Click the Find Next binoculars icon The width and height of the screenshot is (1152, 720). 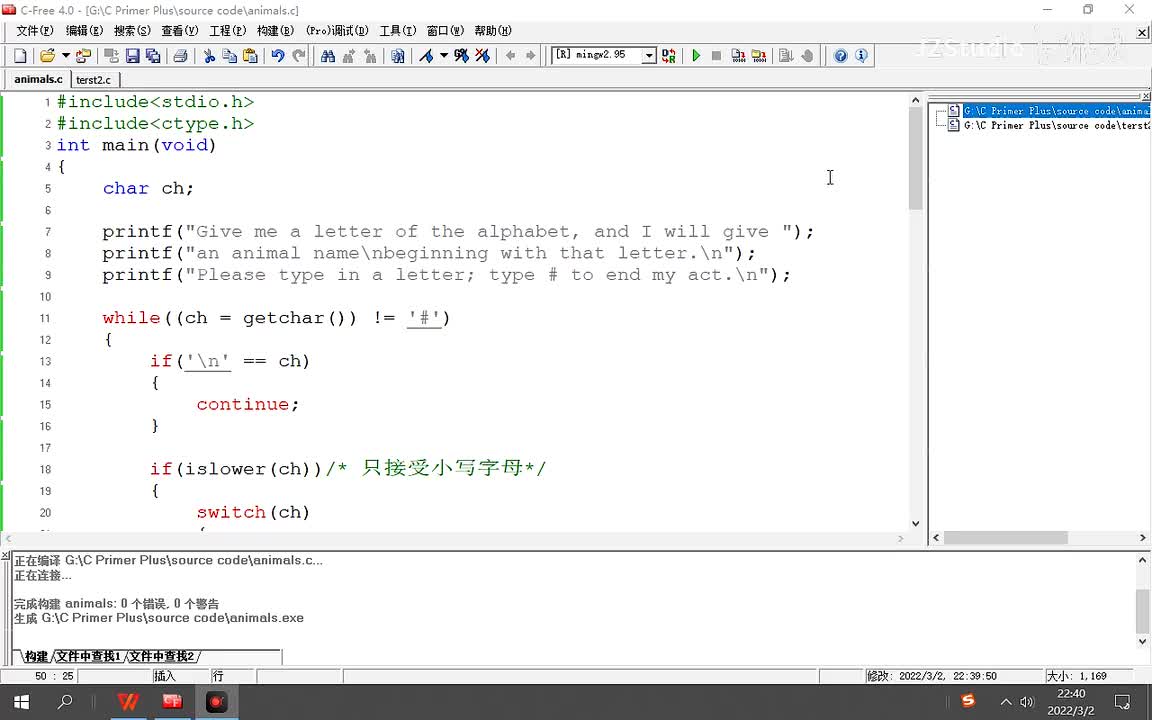(x=348, y=56)
